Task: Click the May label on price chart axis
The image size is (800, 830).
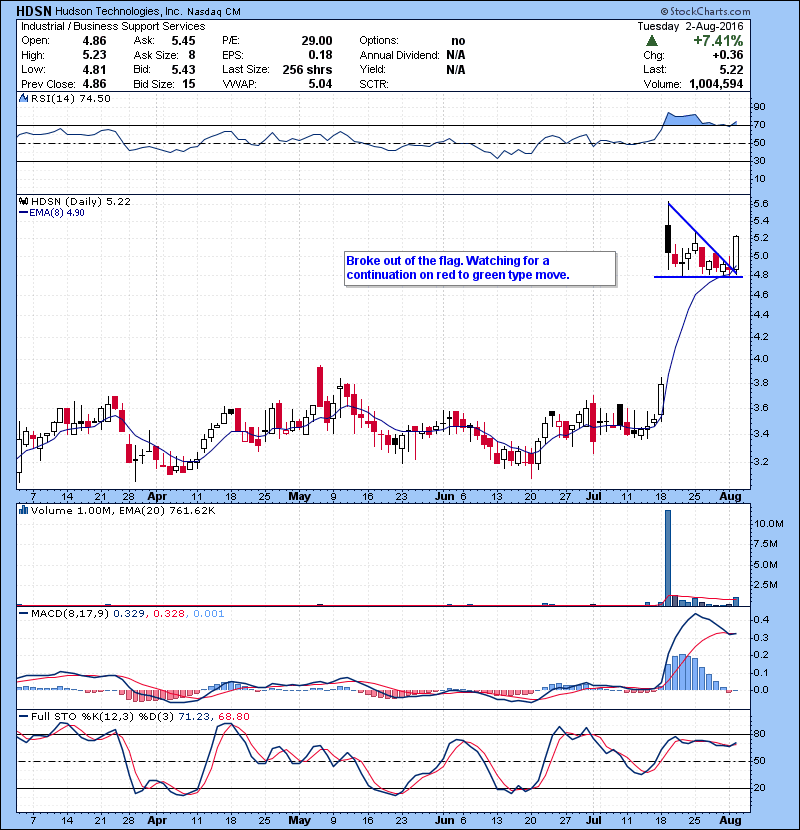Action: coord(299,497)
